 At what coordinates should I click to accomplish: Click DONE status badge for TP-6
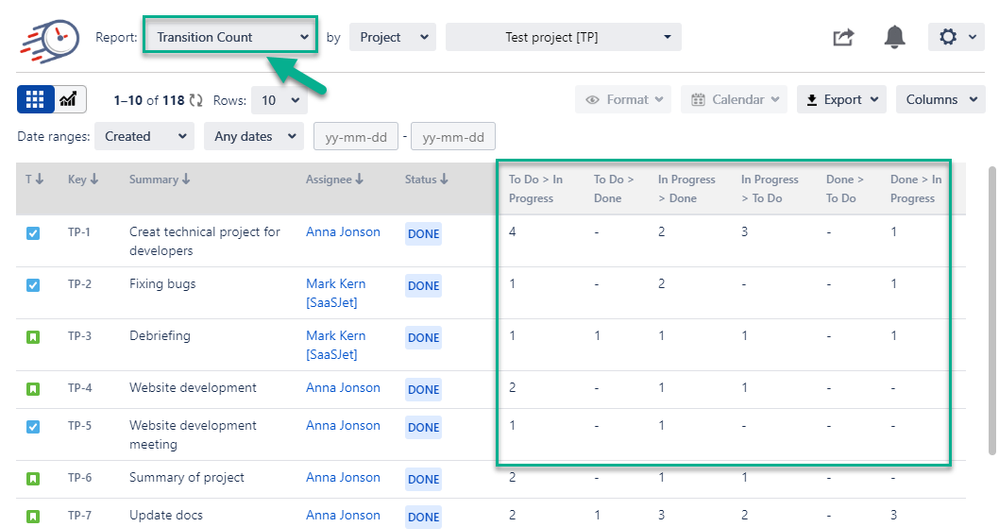click(x=424, y=479)
